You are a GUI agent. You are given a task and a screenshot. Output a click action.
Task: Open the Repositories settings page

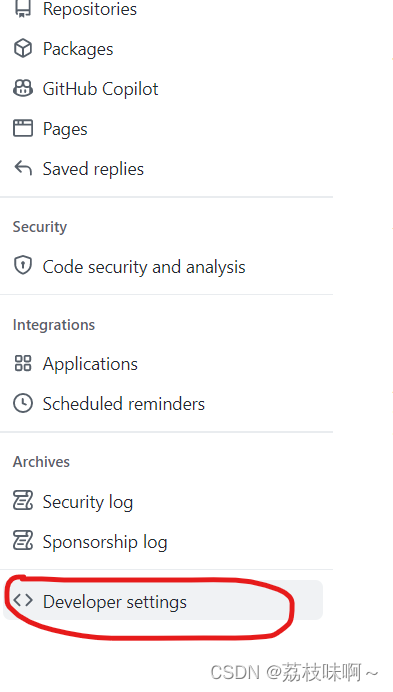coord(90,9)
